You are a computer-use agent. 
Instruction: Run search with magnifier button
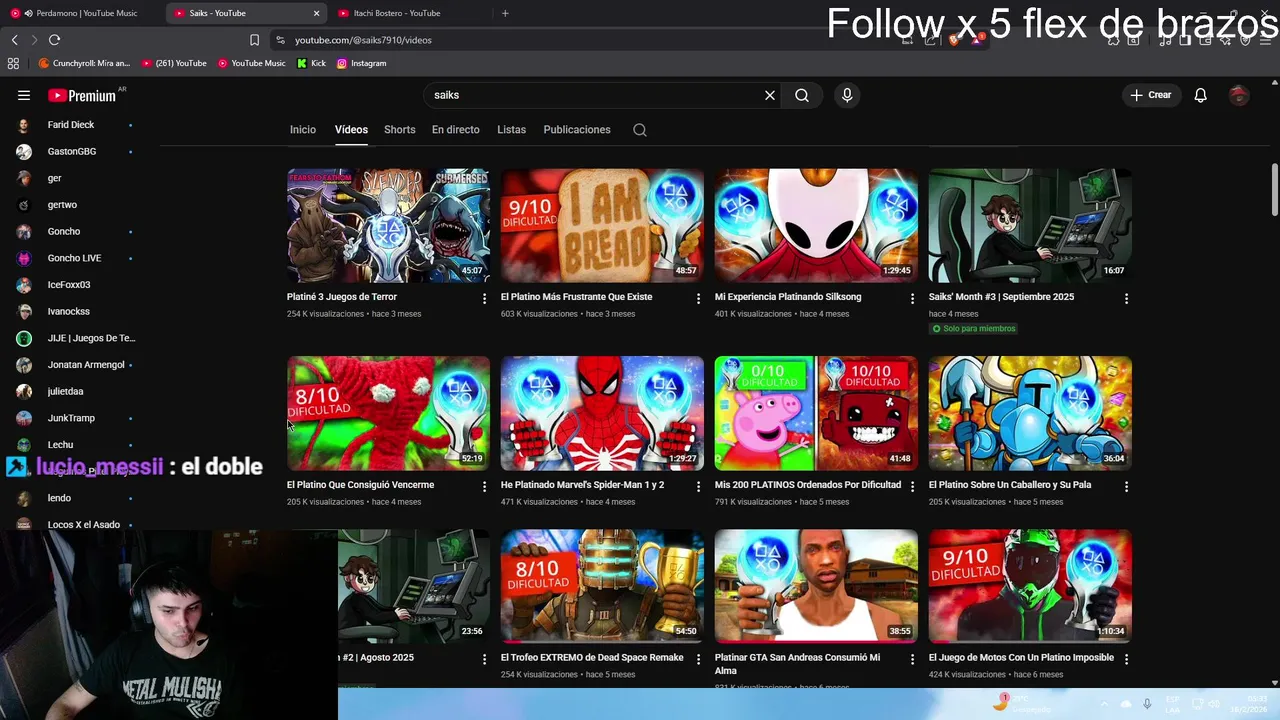[802, 95]
